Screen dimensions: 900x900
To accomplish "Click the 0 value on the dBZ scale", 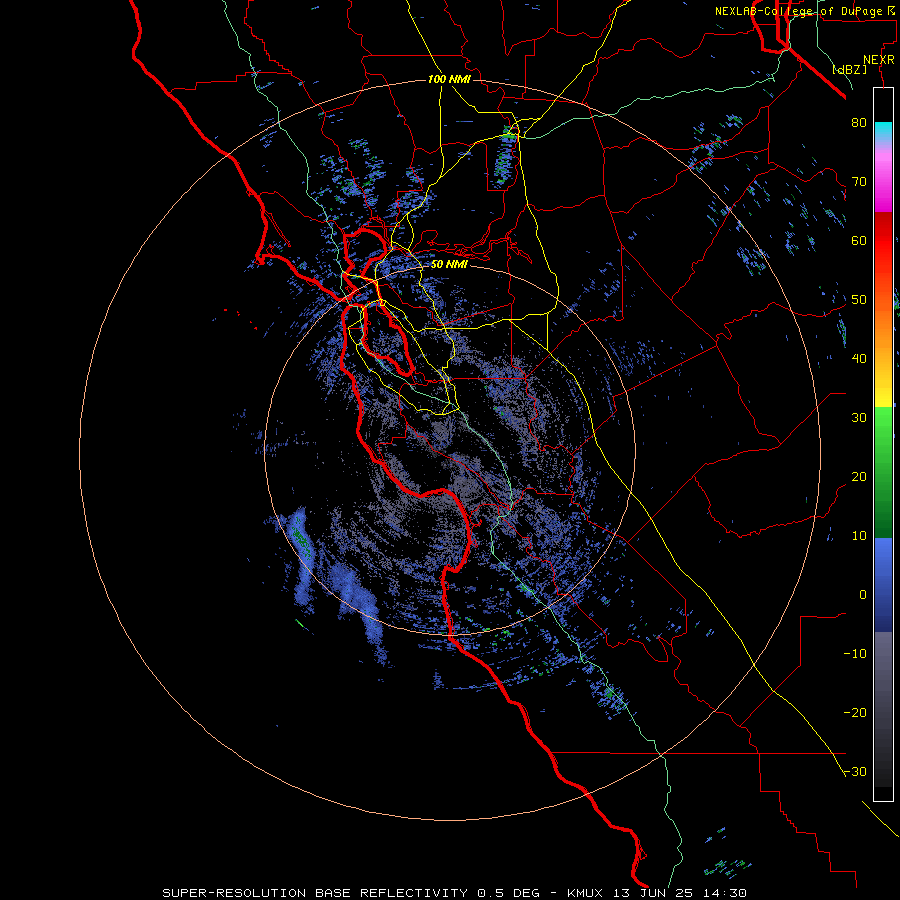I will pos(863,595).
